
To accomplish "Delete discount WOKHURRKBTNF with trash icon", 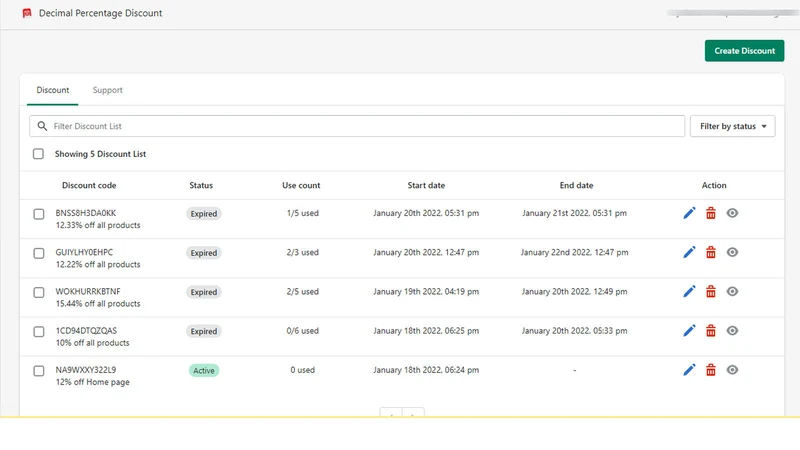I will pyautogui.click(x=711, y=292).
